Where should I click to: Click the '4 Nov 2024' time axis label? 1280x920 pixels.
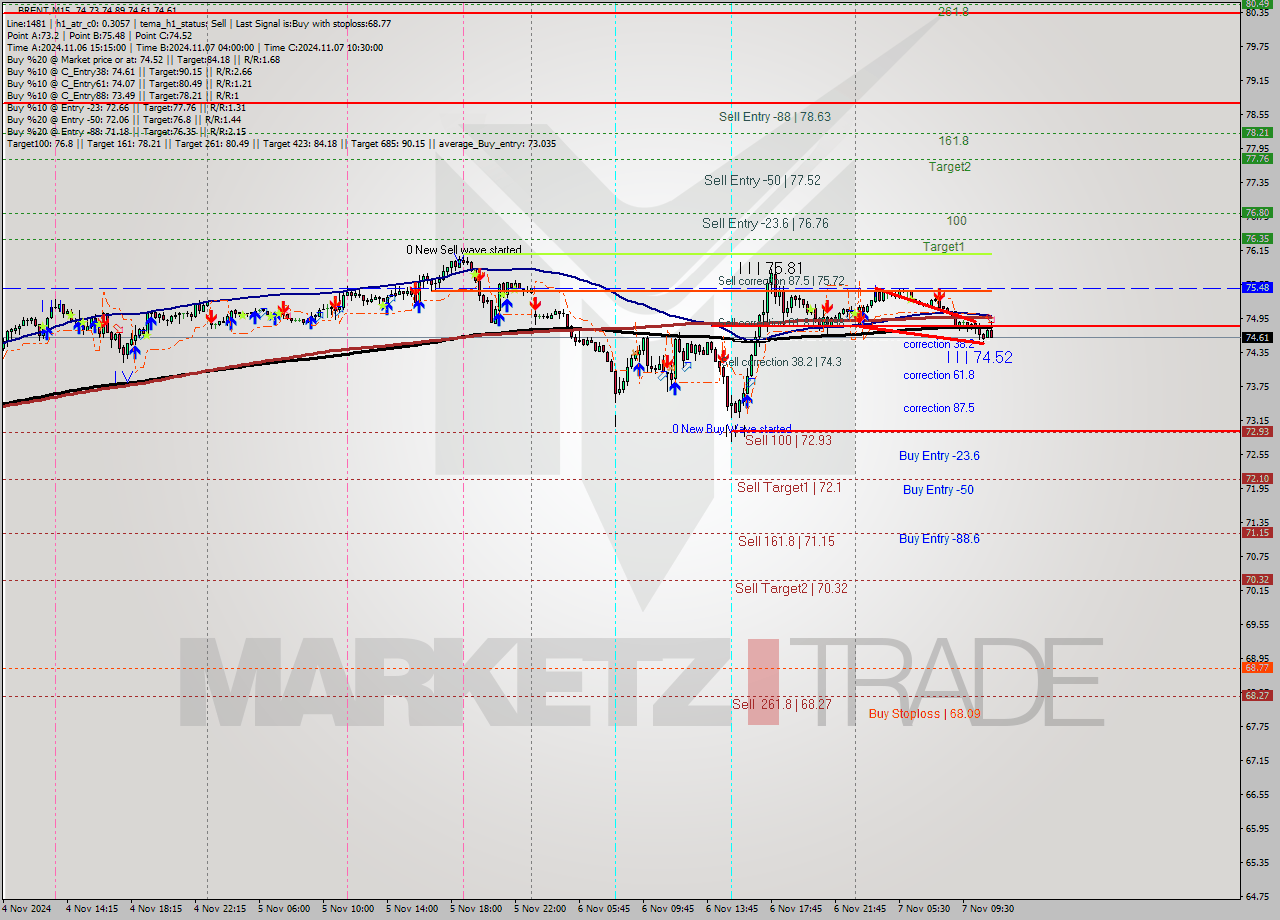tap(25, 909)
